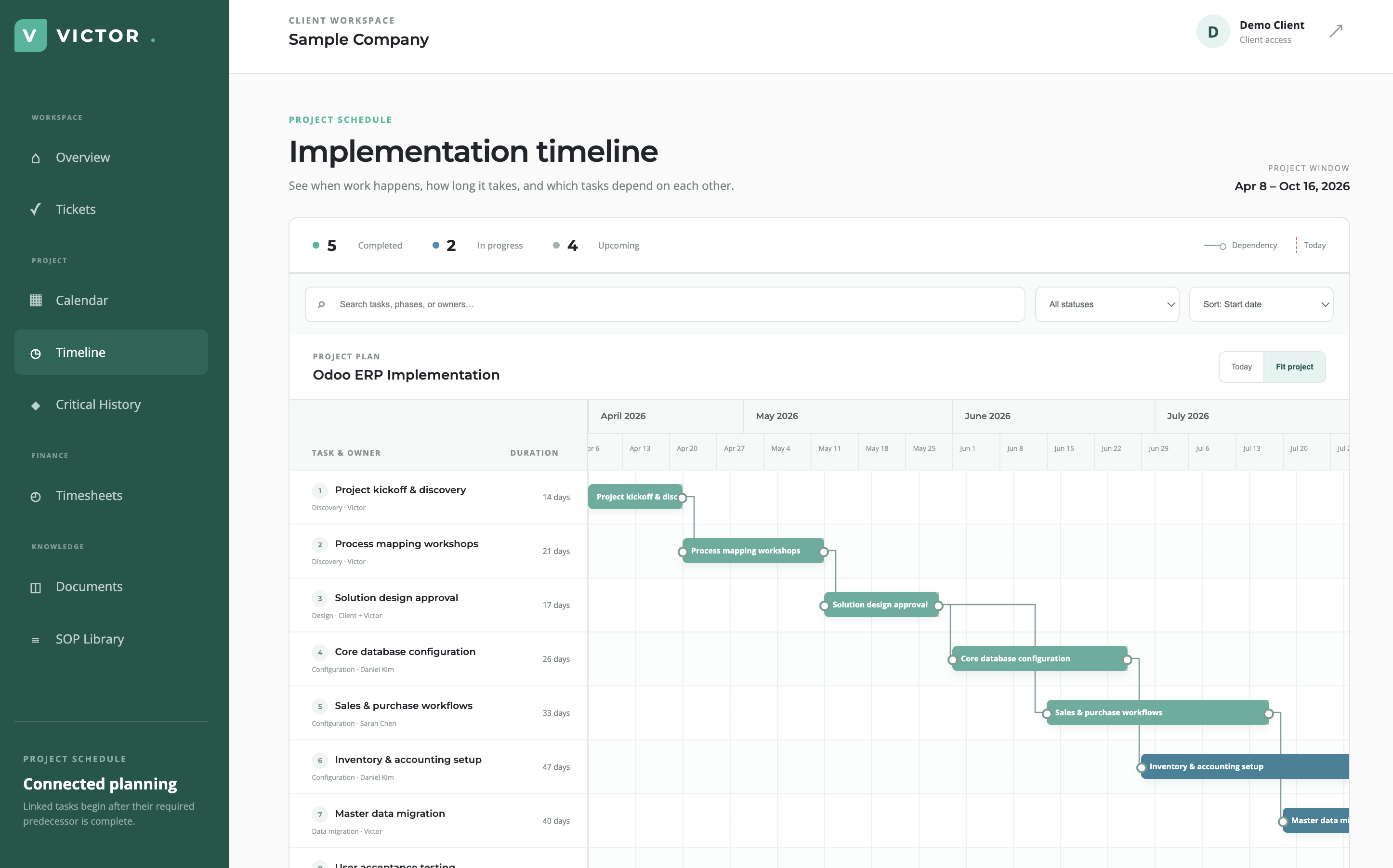This screenshot has width=1393, height=868.
Task: Open Timesheets under Finance
Action: pos(111,496)
